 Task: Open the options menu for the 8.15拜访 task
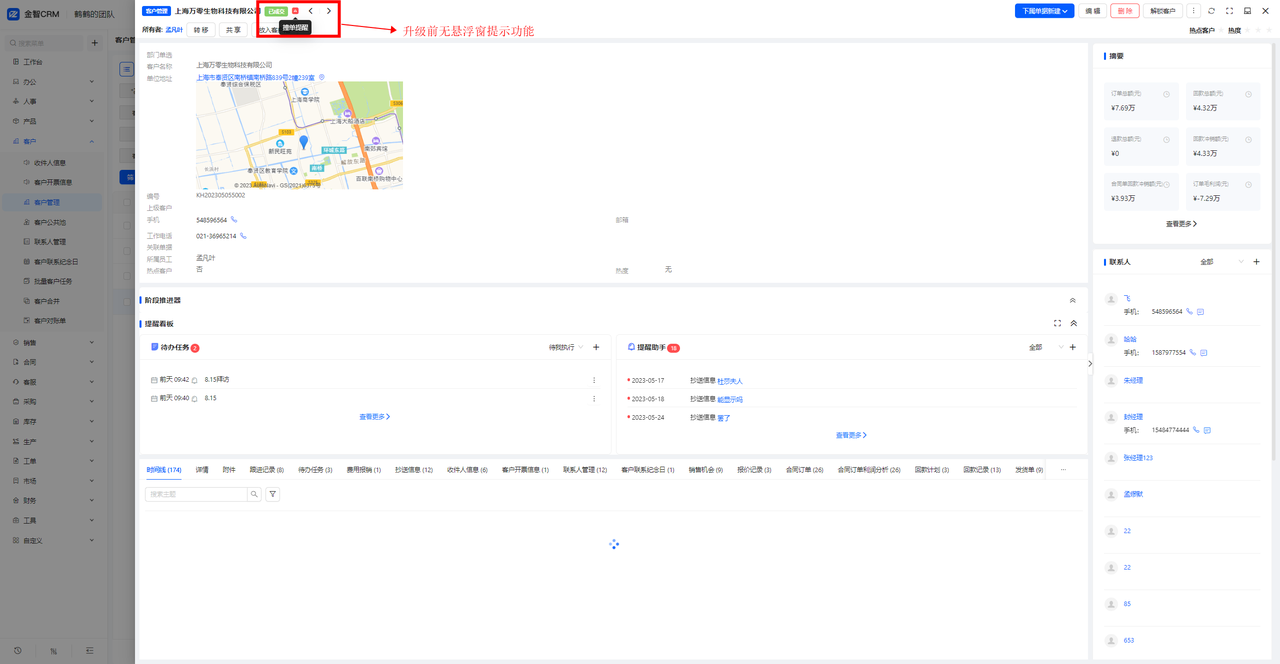594,380
